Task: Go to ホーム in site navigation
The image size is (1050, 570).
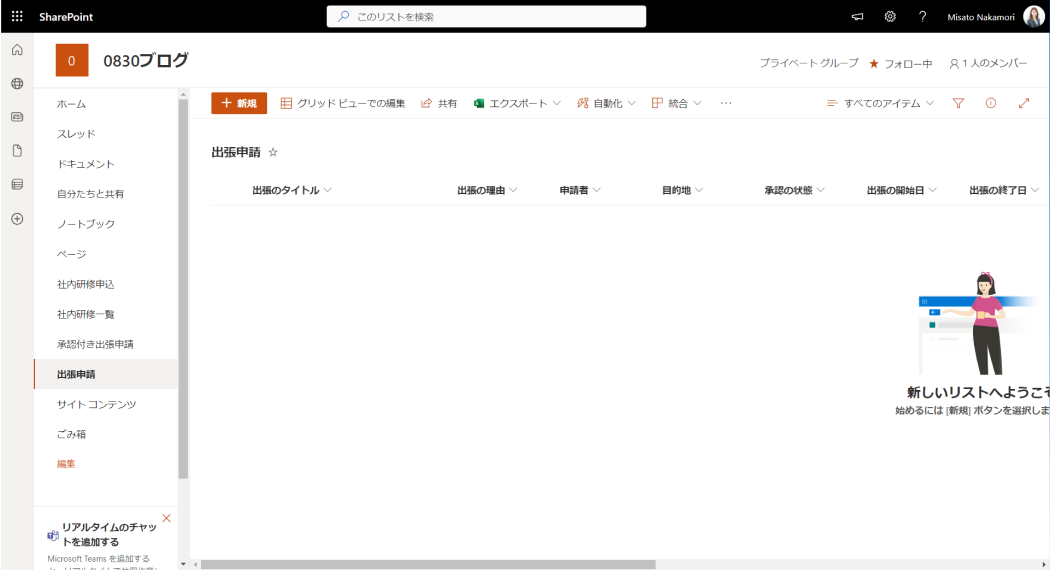Action: tap(72, 104)
